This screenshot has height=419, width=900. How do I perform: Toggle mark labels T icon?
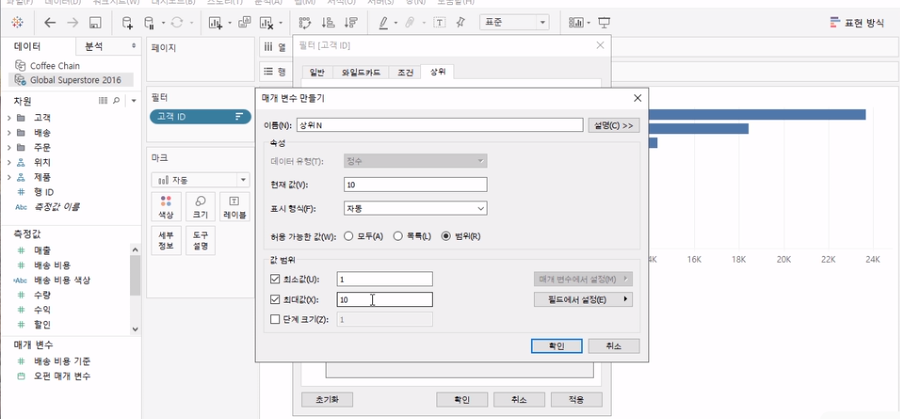[x=440, y=23]
